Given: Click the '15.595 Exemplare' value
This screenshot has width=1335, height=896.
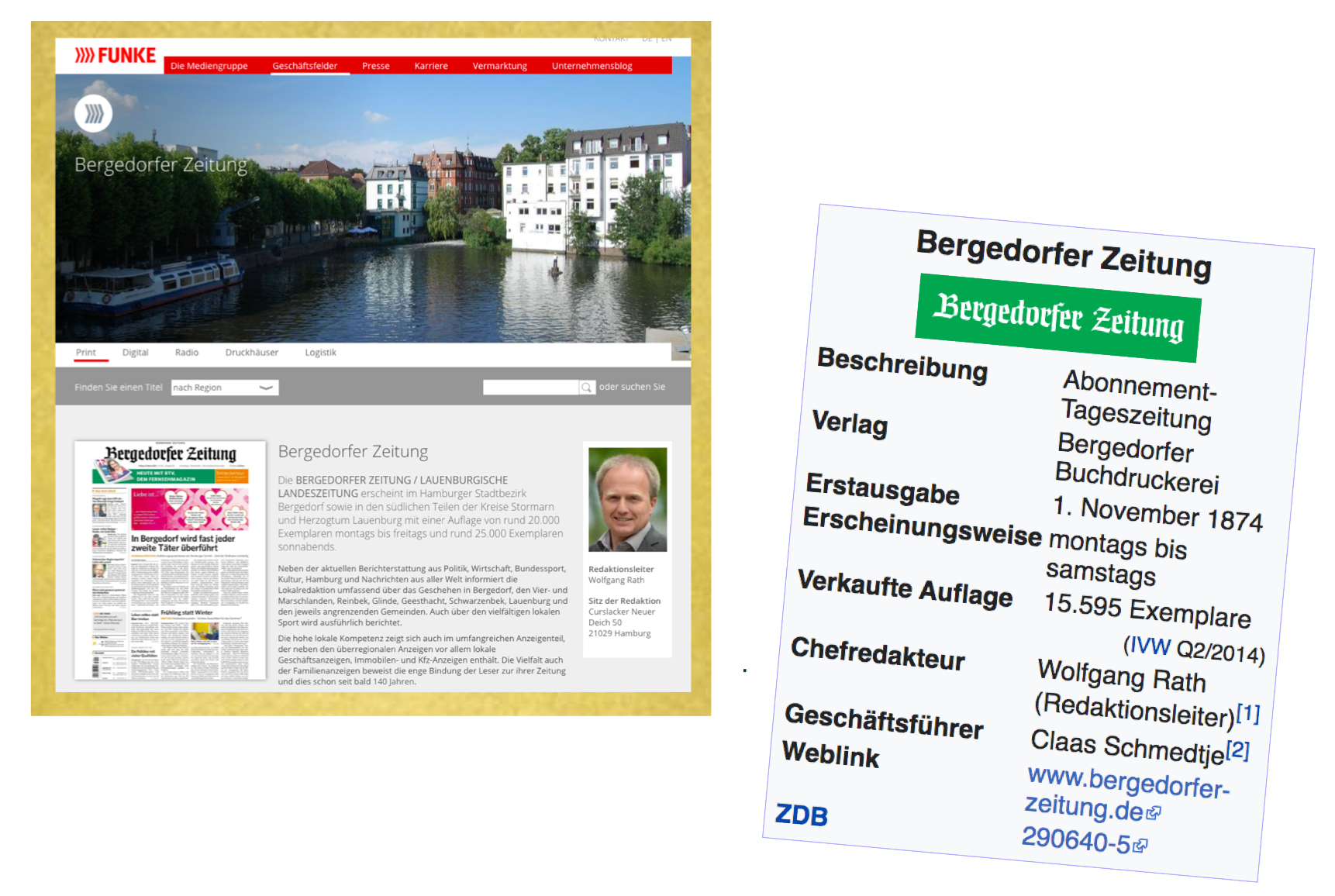Looking at the screenshot, I should pyautogui.click(x=1147, y=611).
